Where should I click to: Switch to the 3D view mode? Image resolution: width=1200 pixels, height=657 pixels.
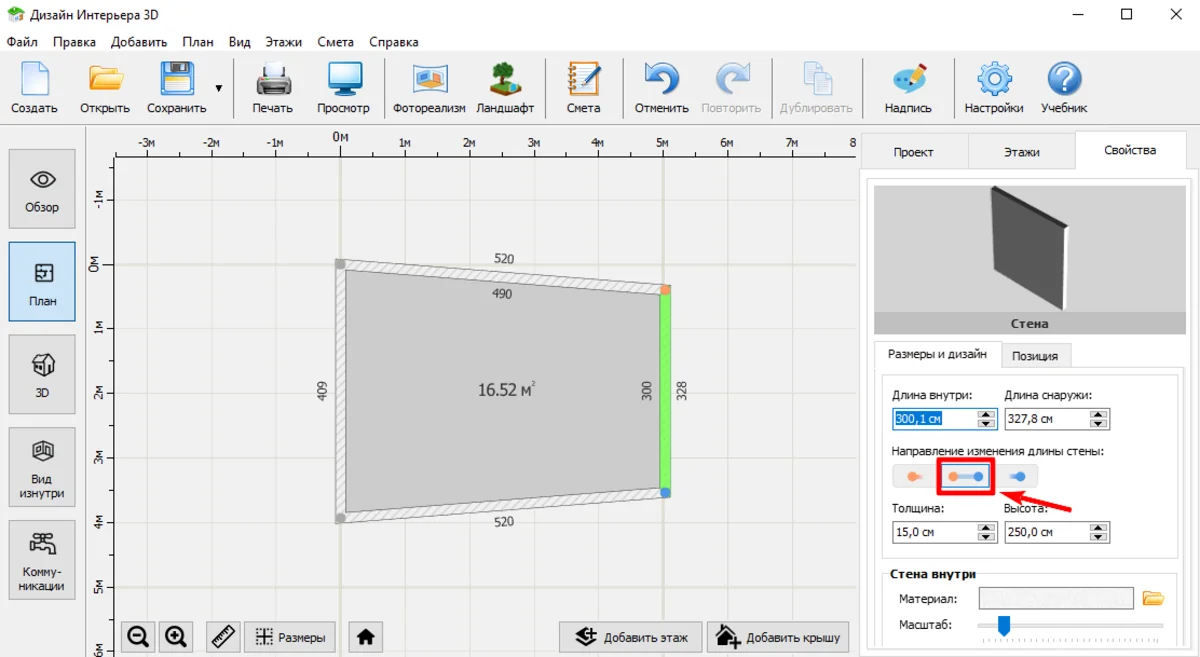[x=42, y=374]
